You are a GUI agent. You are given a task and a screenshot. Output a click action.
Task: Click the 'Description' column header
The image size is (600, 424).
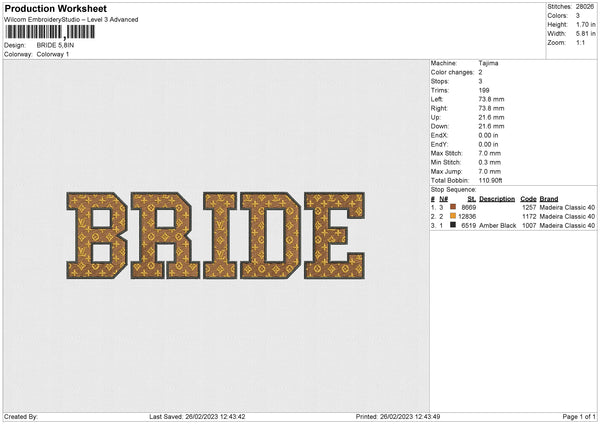point(497,199)
